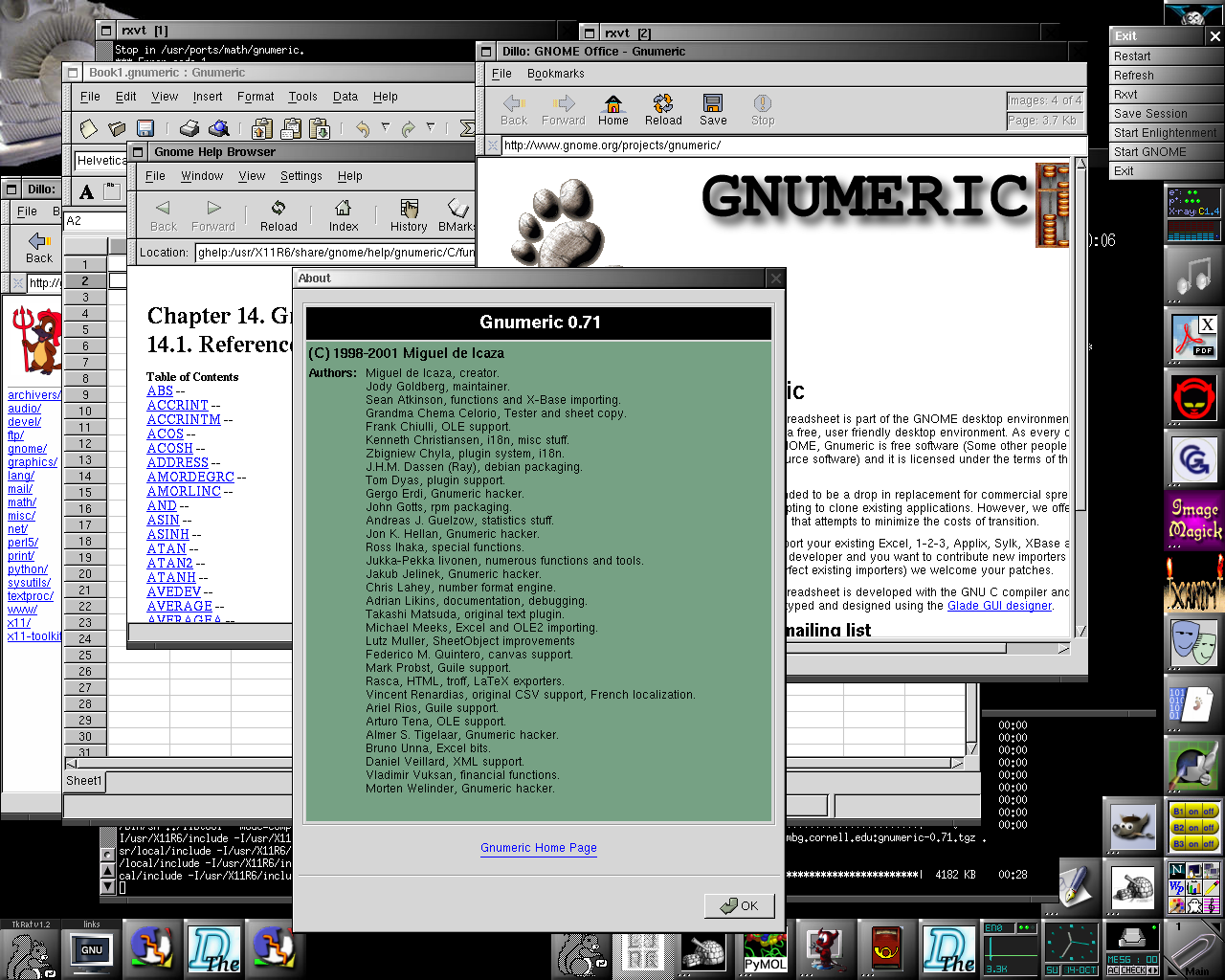
Task: Open the Tools menu in Gnumeric
Action: tap(302, 97)
